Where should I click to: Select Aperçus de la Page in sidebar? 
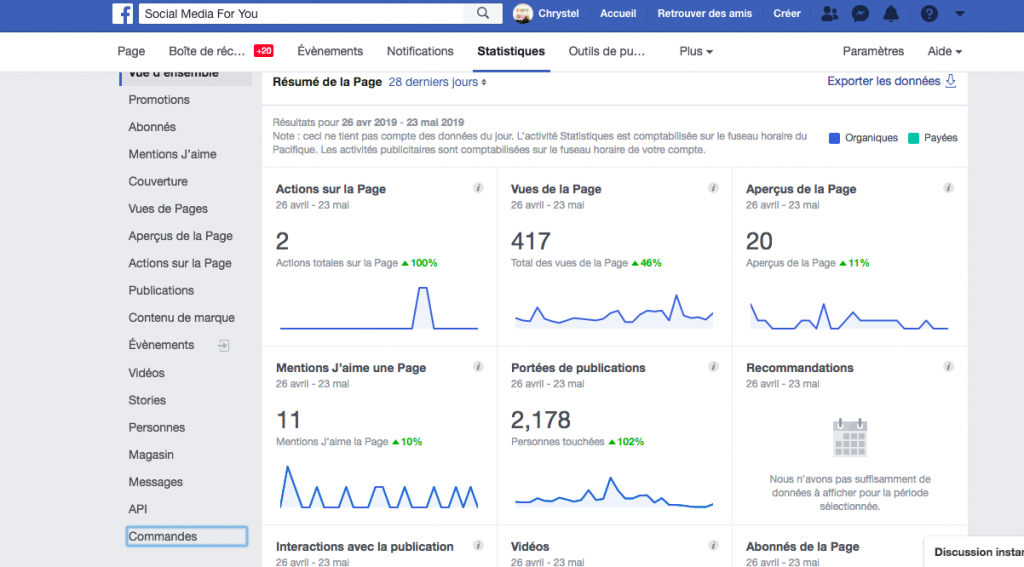tap(180, 236)
